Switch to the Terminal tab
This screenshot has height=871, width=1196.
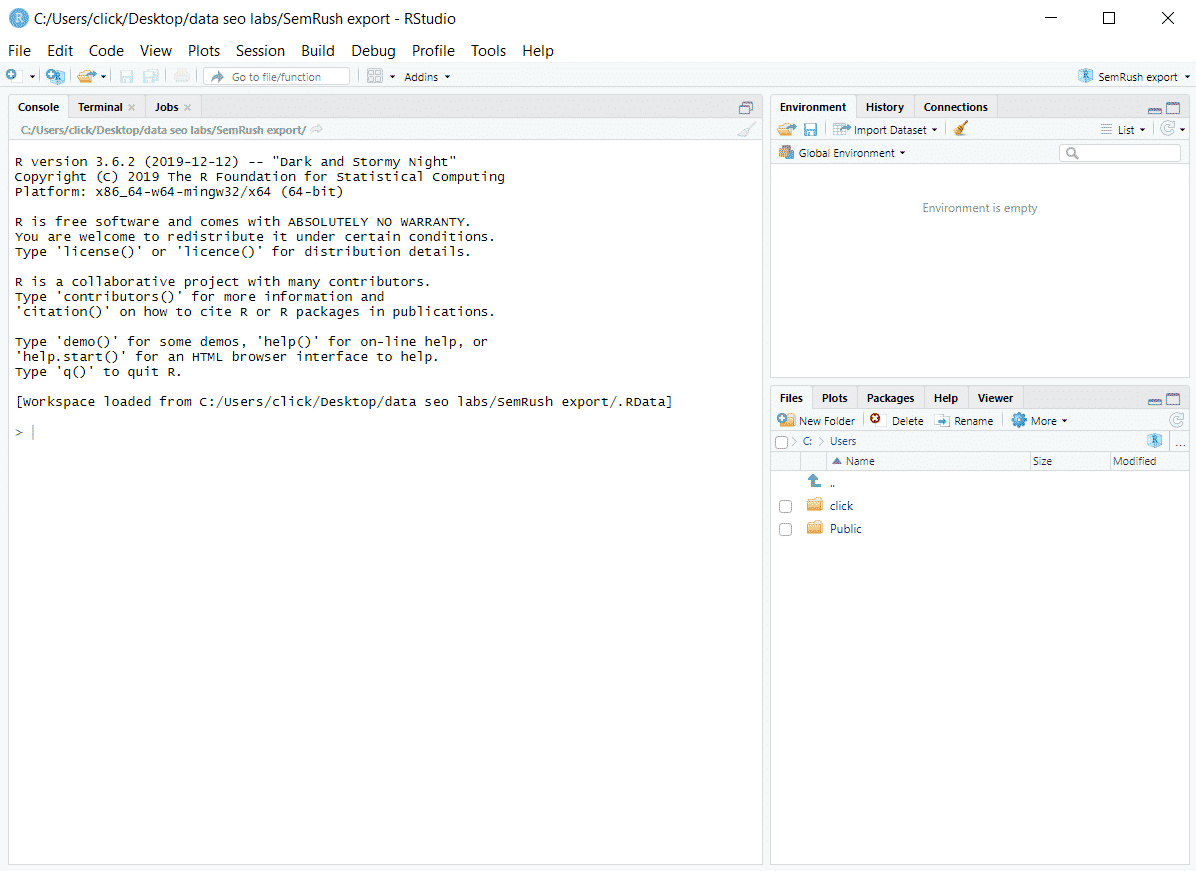(x=100, y=107)
